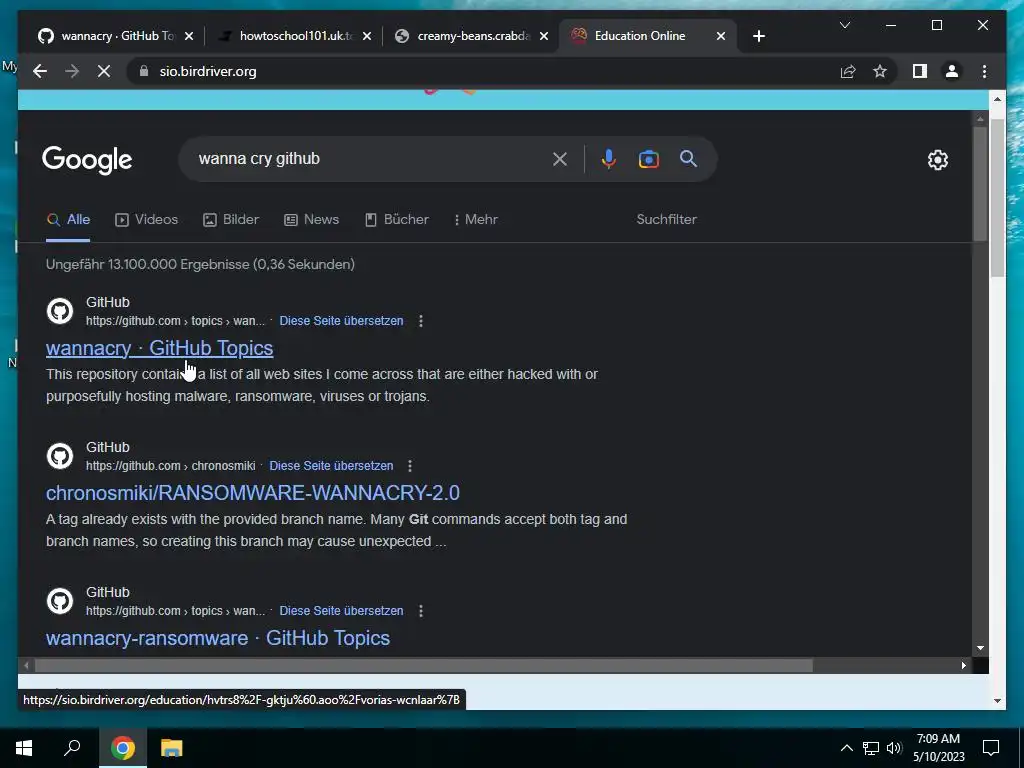The height and width of the screenshot is (768, 1024).
Task: Click the padlock site info icon
Action: 144,71
